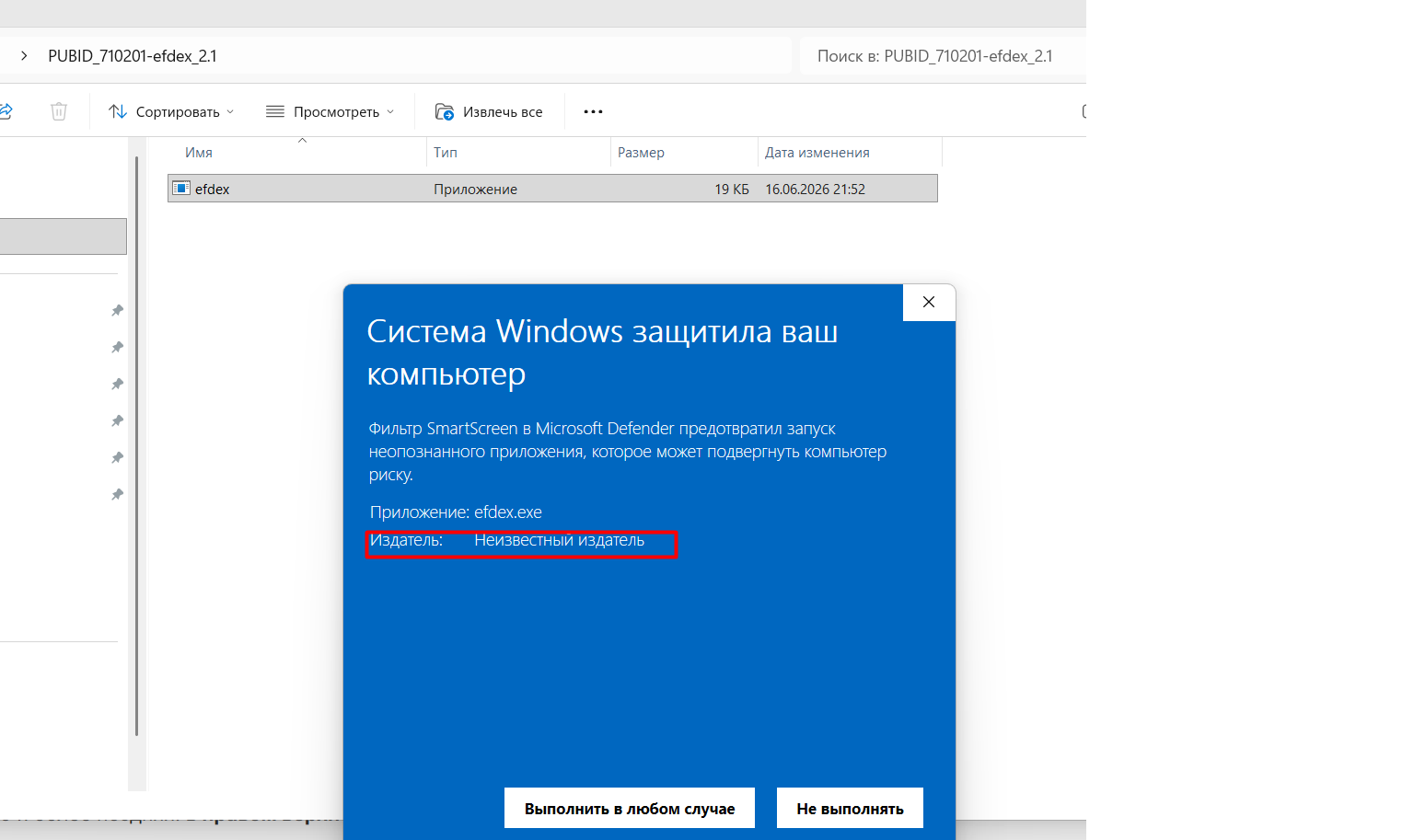Click Выполнить в любом случае button
Screen dimensions: 1414x840
(630, 808)
